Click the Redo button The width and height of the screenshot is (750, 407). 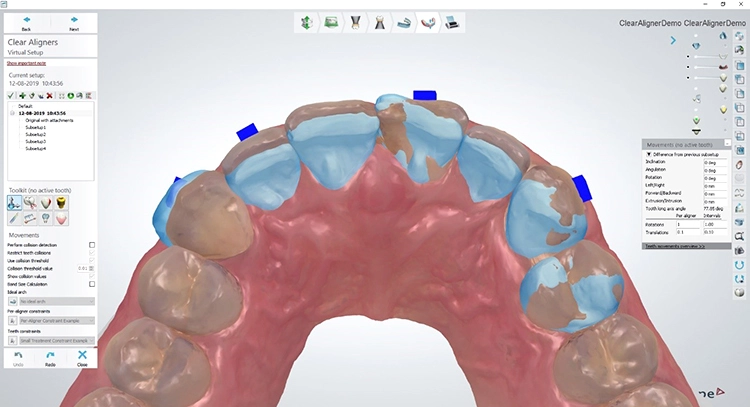coord(50,358)
